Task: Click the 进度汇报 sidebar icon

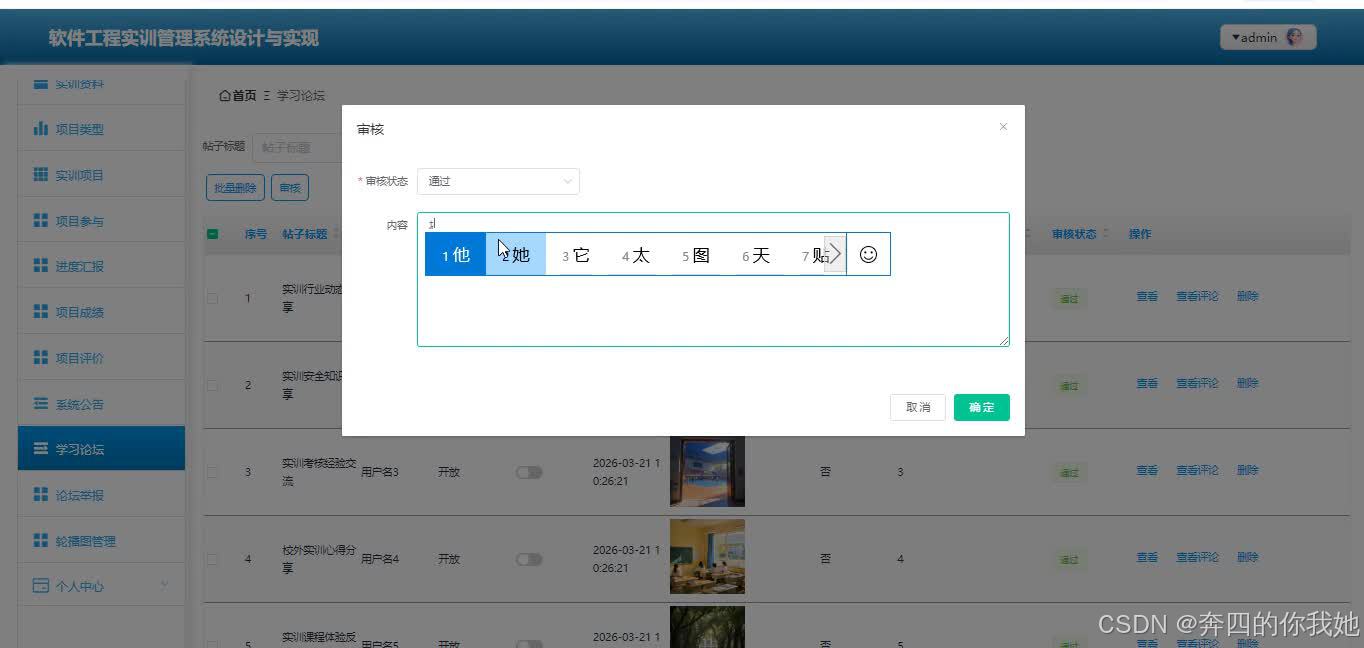Action: tap(41, 266)
